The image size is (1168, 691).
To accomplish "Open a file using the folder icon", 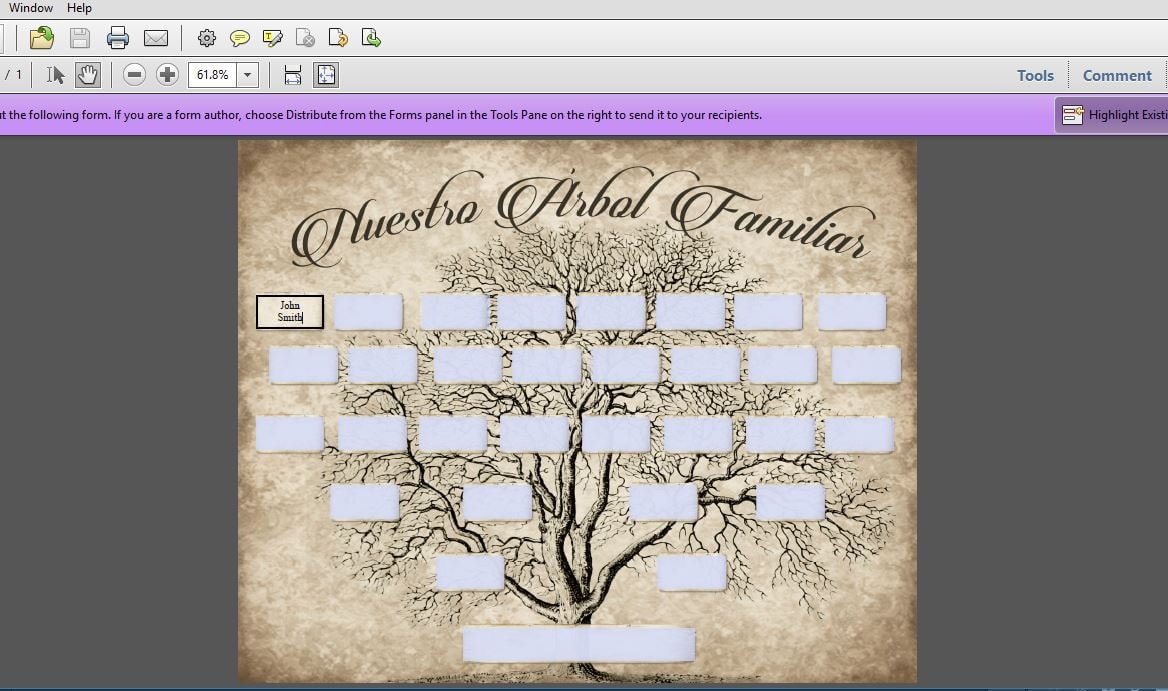I will click(41, 38).
